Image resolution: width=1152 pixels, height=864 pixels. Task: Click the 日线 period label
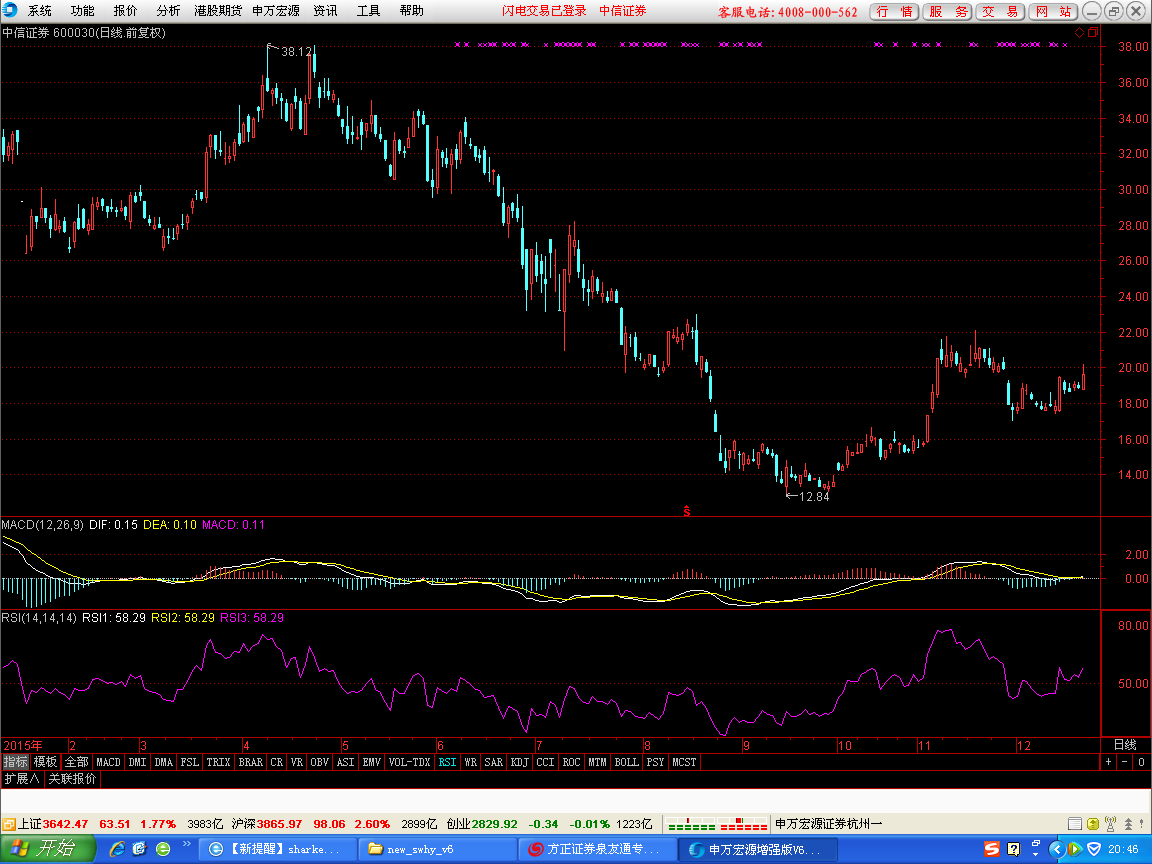[x=1125, y=744]
